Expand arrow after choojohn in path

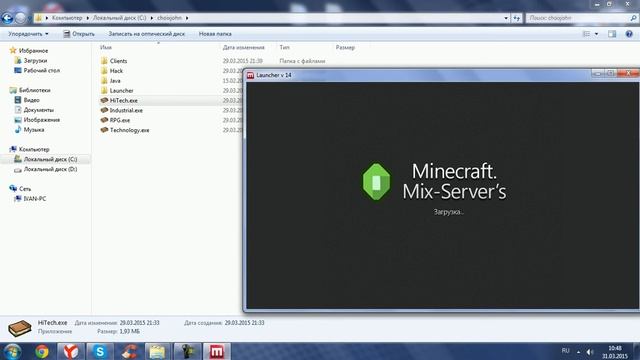pyautogui.click(x=187, y=18)
